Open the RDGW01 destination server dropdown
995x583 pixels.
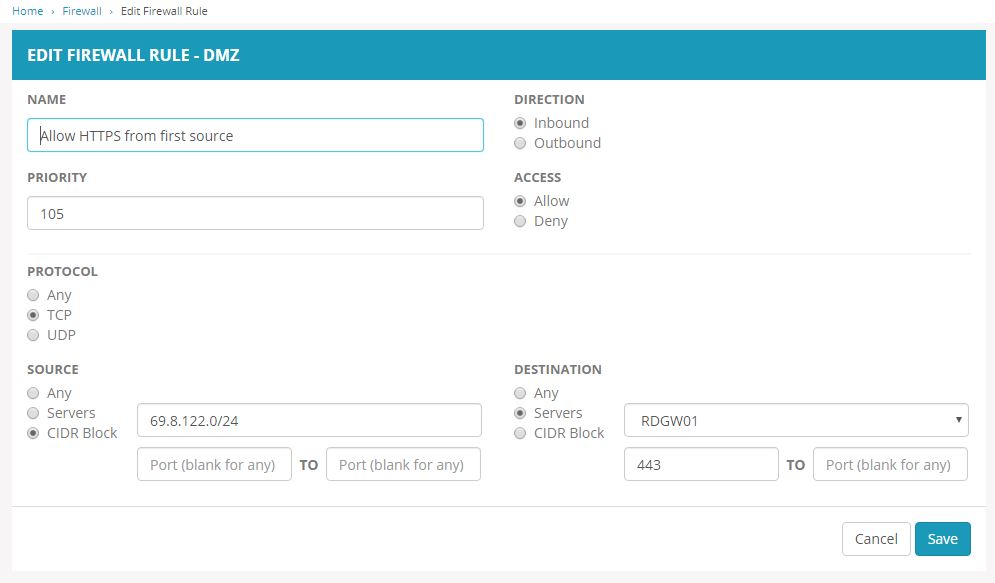point(796,420)
